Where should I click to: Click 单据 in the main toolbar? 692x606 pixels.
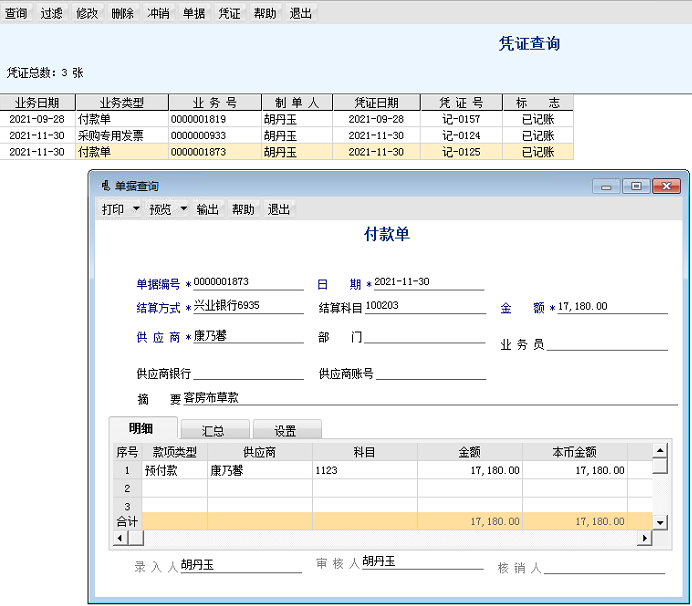(194, 13)
